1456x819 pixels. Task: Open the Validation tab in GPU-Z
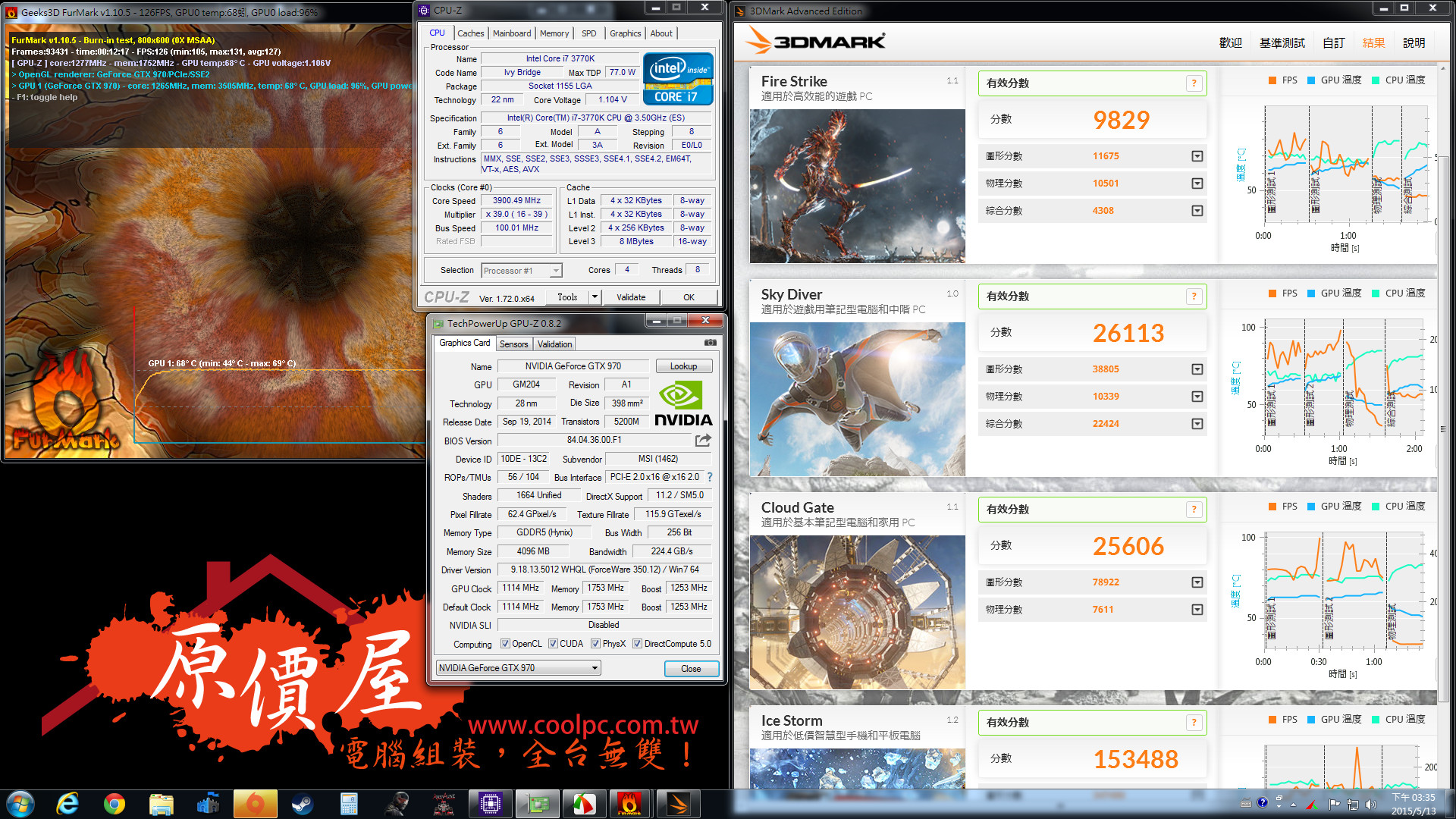click(554, 344)
